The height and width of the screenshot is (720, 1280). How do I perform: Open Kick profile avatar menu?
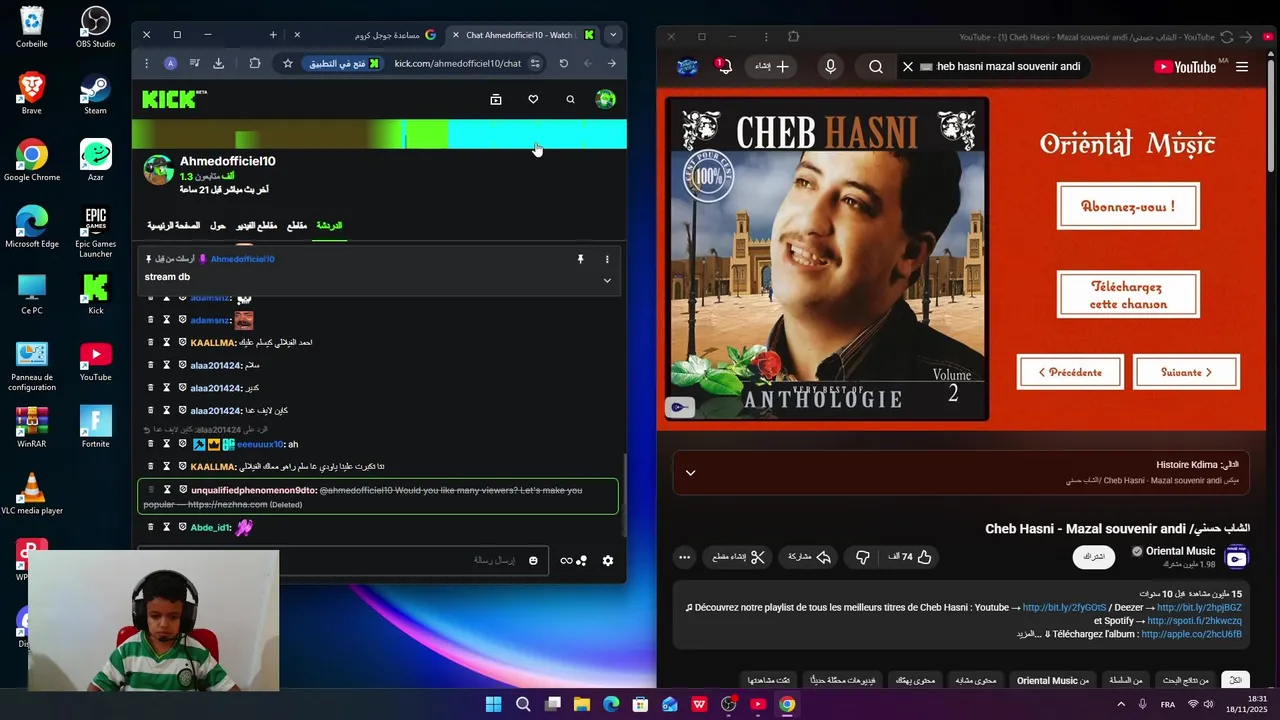point(605,99)
